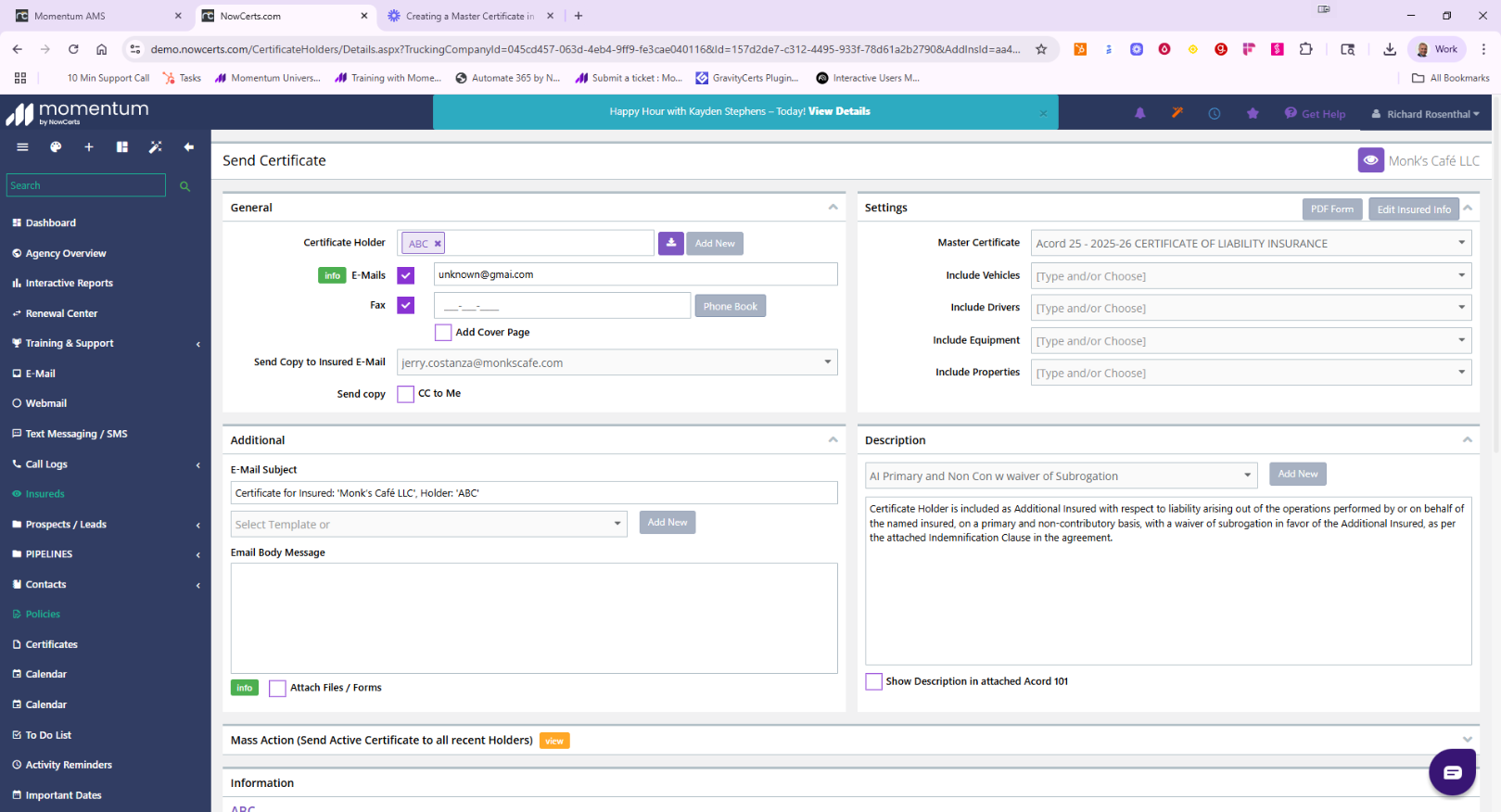Open the dashboard grid icon in sidebar toolbar

point(122,147)
